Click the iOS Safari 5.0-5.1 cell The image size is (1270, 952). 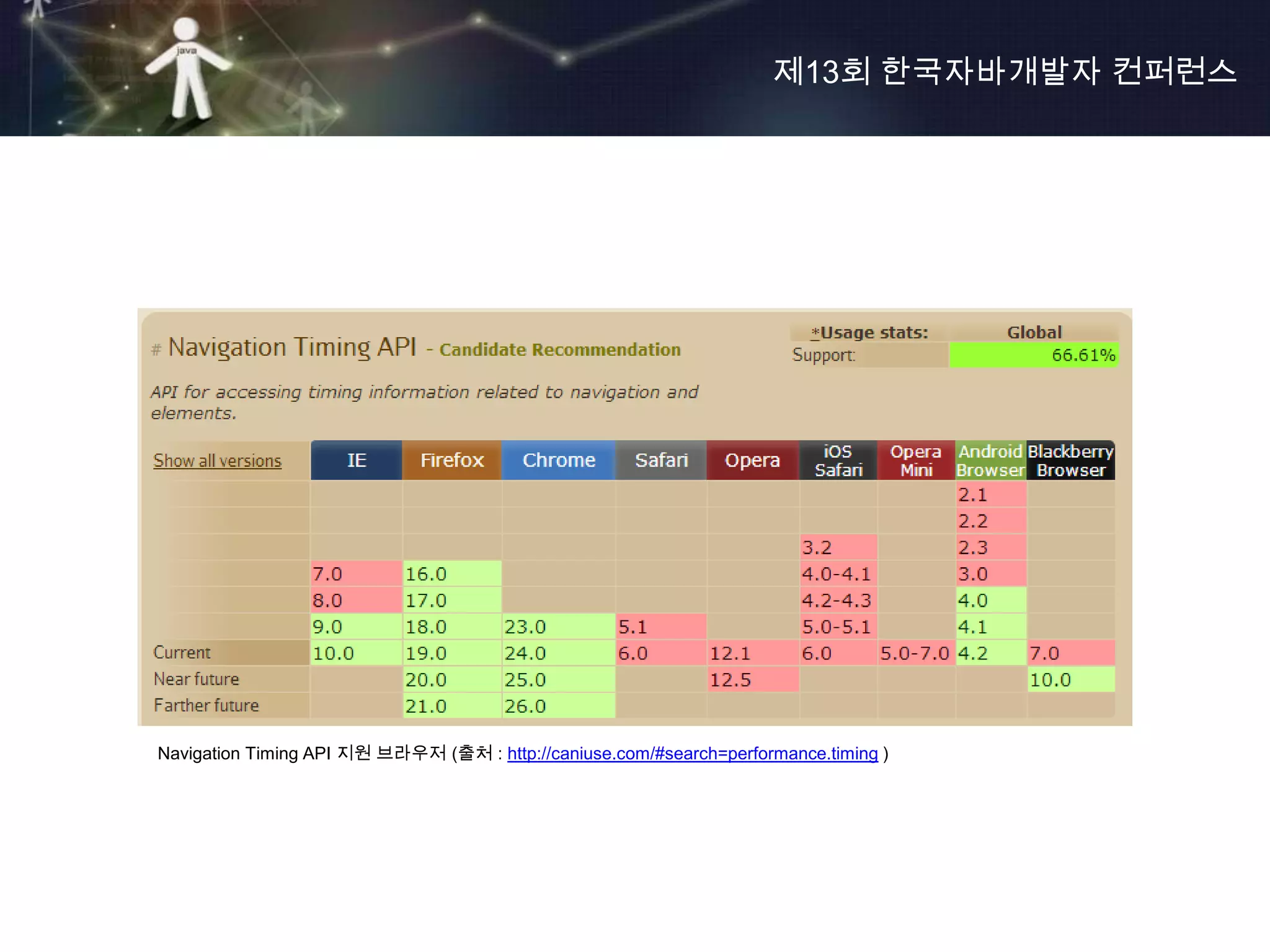(x=838, y=627)
